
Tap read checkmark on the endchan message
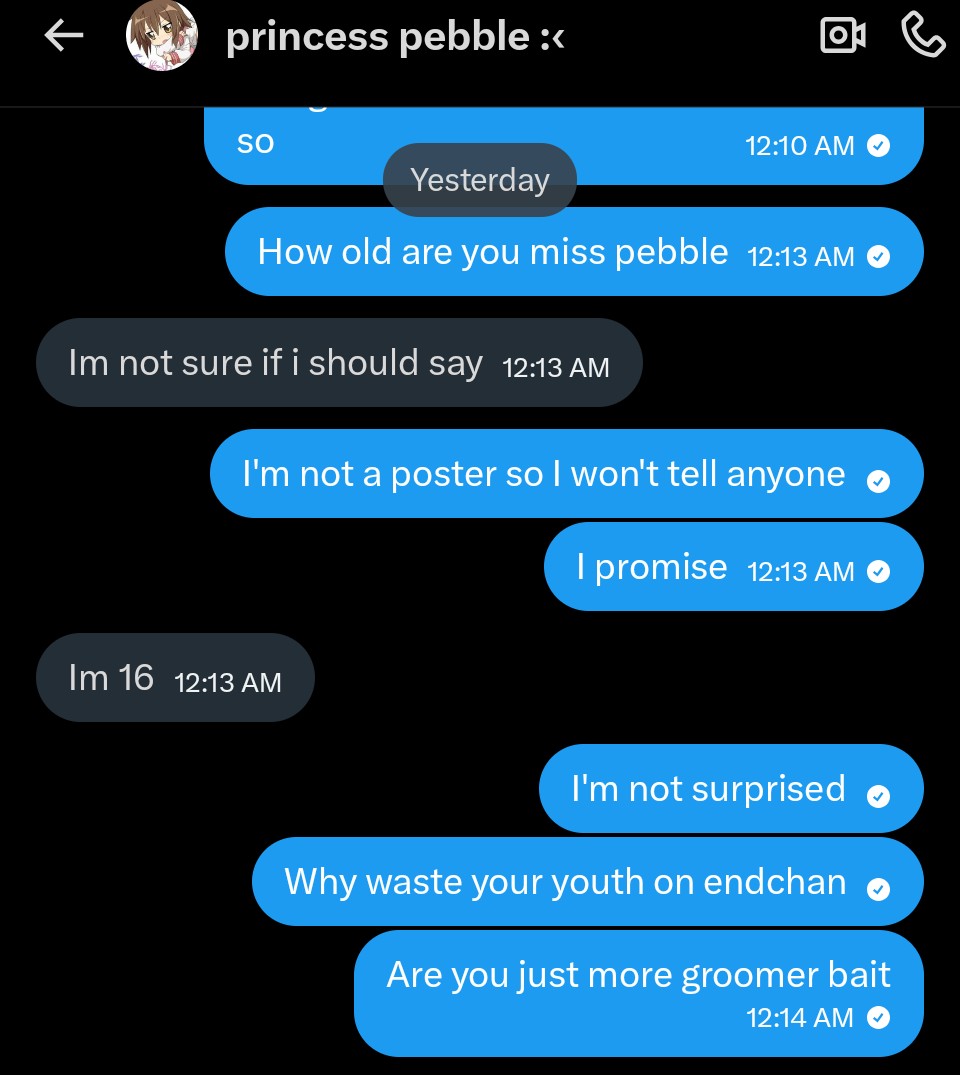click(x=878, y=889)
